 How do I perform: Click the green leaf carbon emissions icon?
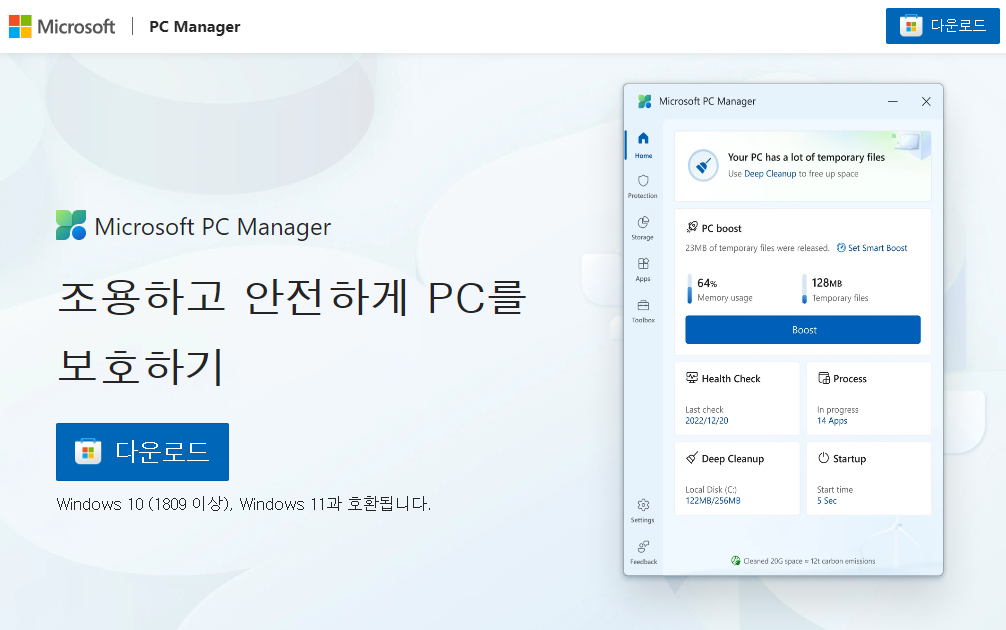[736, 561]
